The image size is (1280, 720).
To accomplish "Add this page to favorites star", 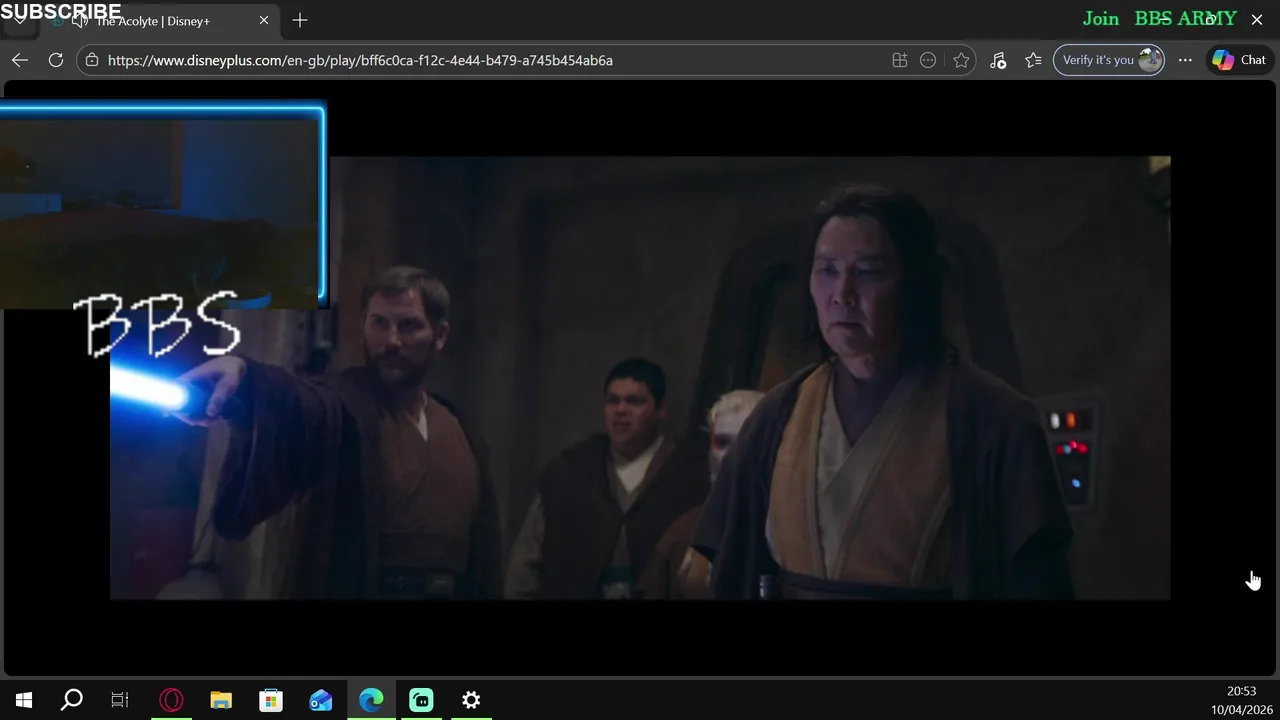I will (x=961, y=60).
